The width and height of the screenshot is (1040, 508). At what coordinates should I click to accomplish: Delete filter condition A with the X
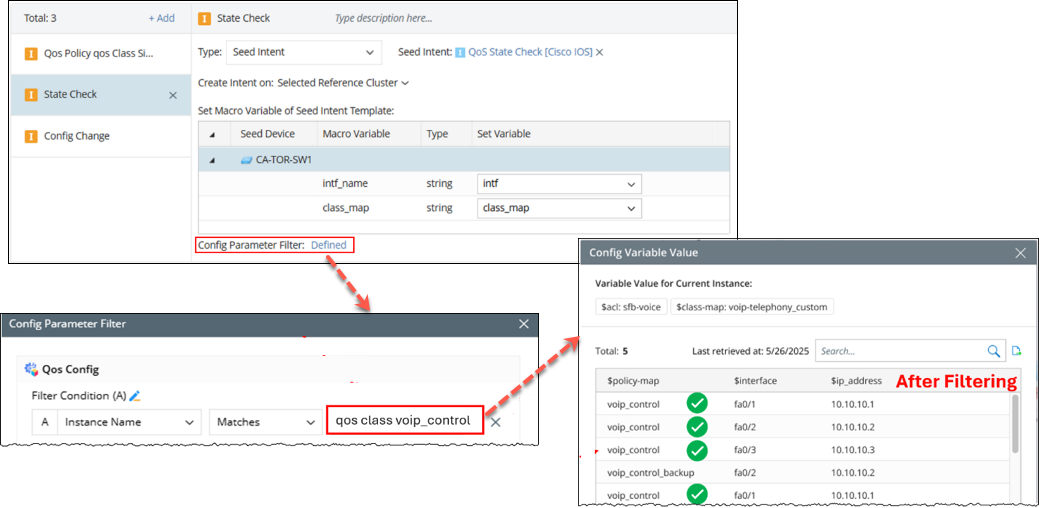click(495, 422)
